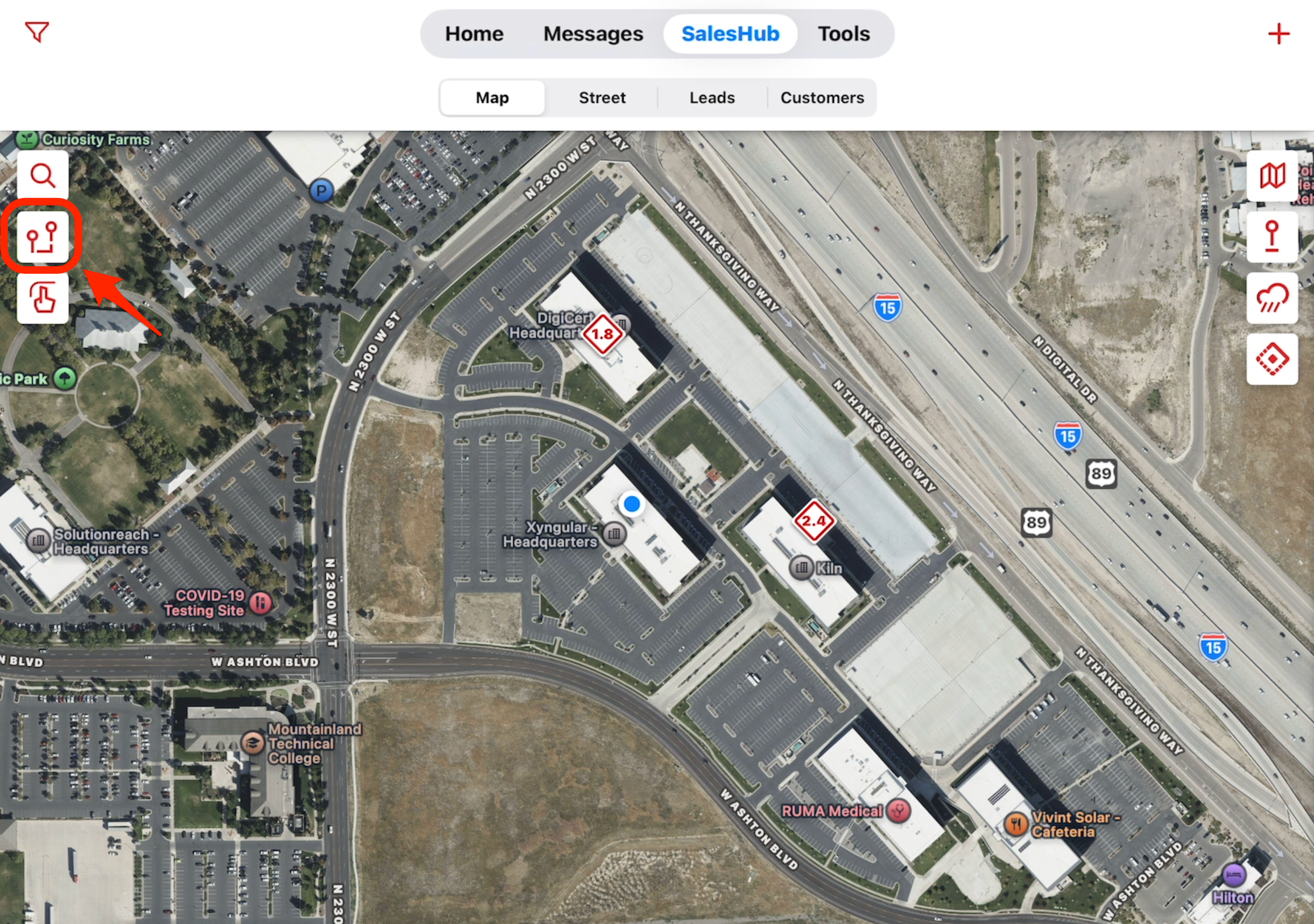Click the diamond territory marker tool
The image size is (1314, 924).
tap(1271, 359)
